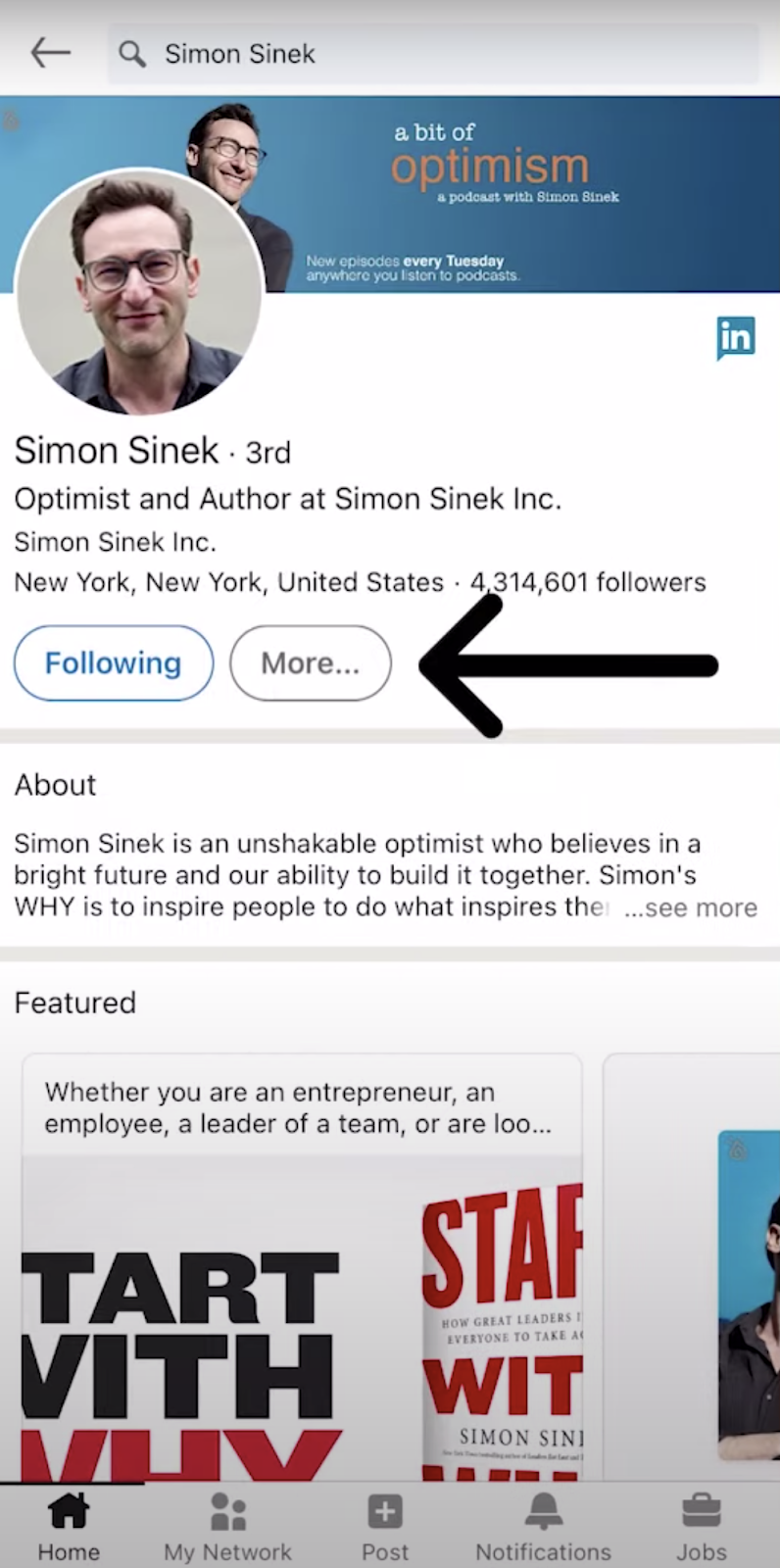Tap the 3rd connection degree label
780x1568 pixels.
pyautogui.click(x=268, y=453)
